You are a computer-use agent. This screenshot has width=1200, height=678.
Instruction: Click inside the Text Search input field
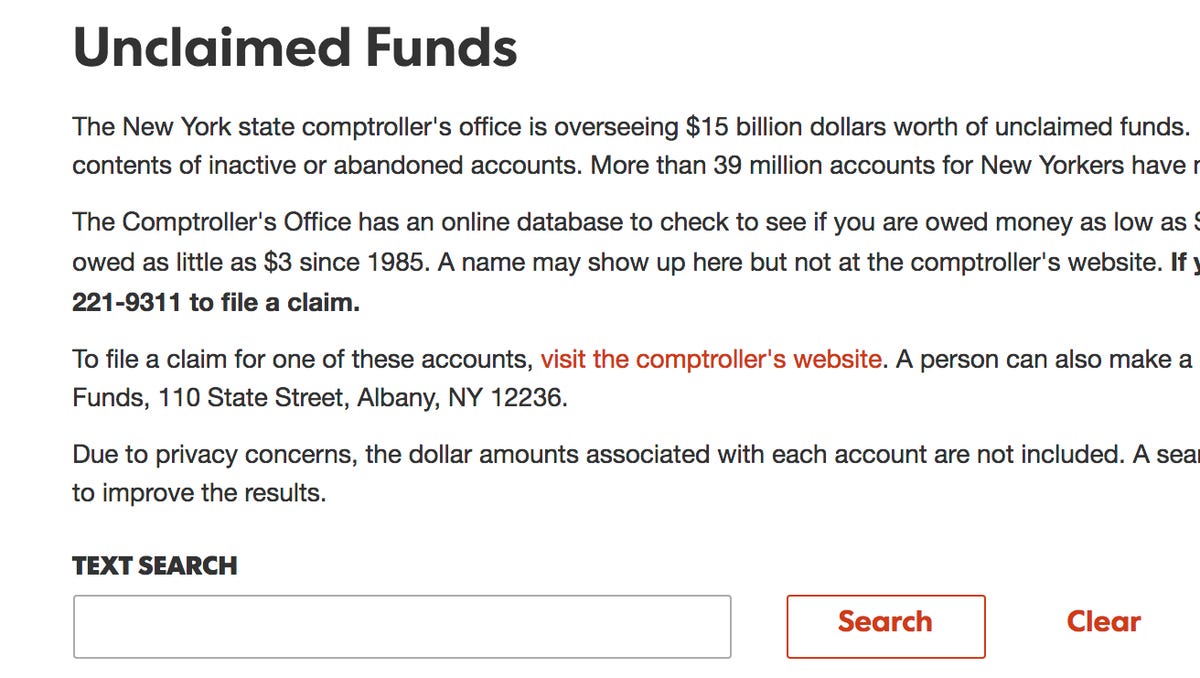tap(402, 626)
